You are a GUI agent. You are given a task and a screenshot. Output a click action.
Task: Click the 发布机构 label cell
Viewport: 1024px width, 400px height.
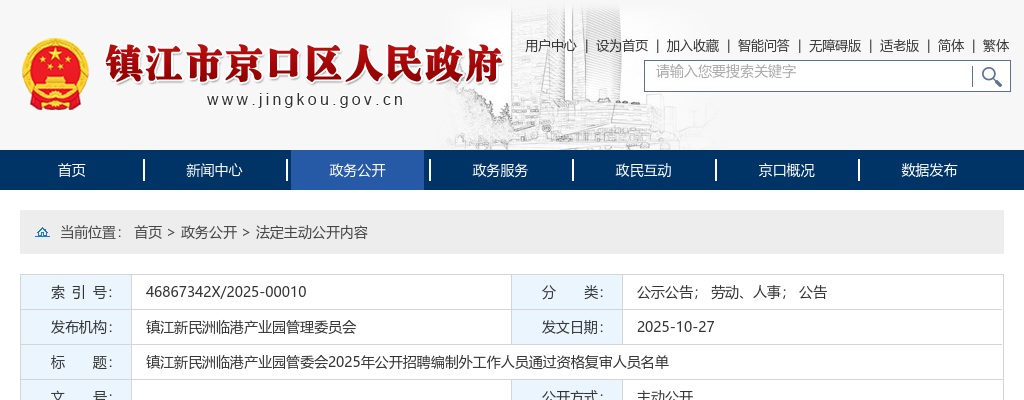click(76, 327)
